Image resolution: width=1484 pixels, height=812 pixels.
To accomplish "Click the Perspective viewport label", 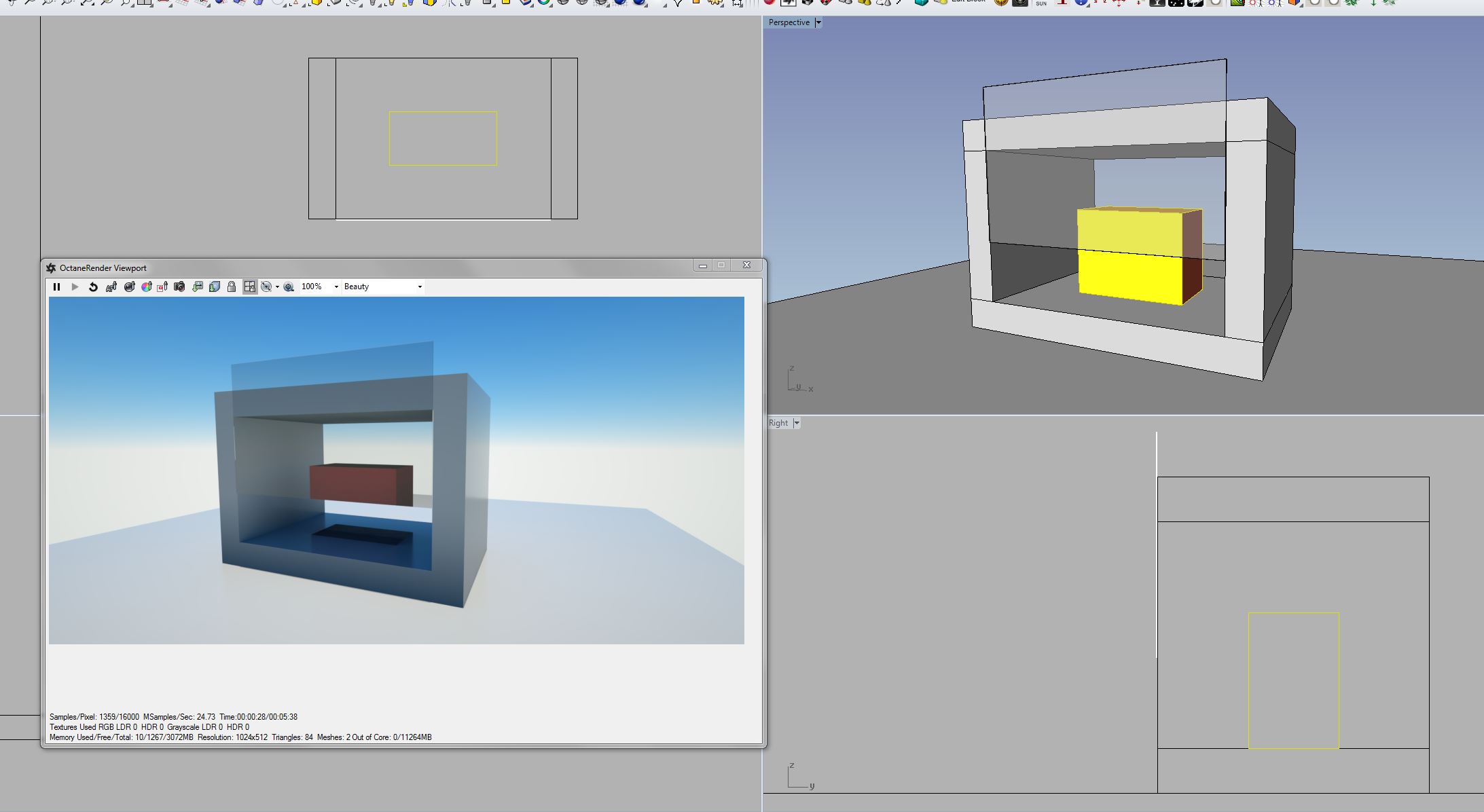I will tap(789, 22).
